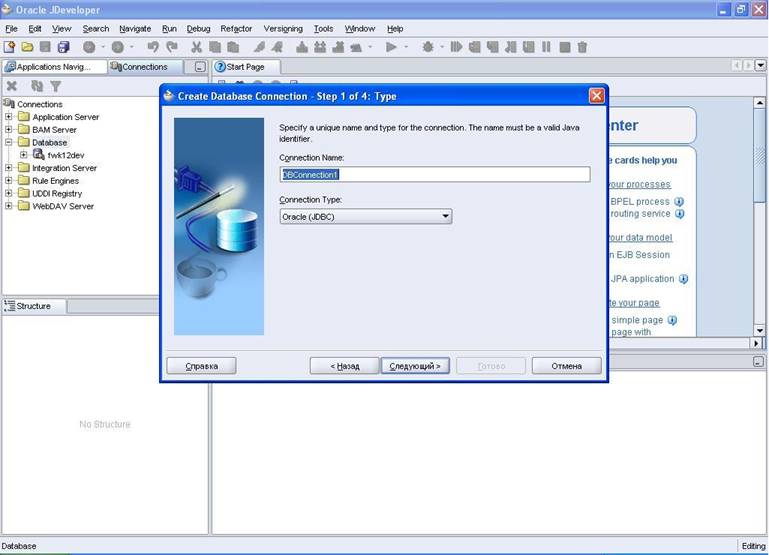Click the Garbage Collection trash icon

(x=582, y=47)
